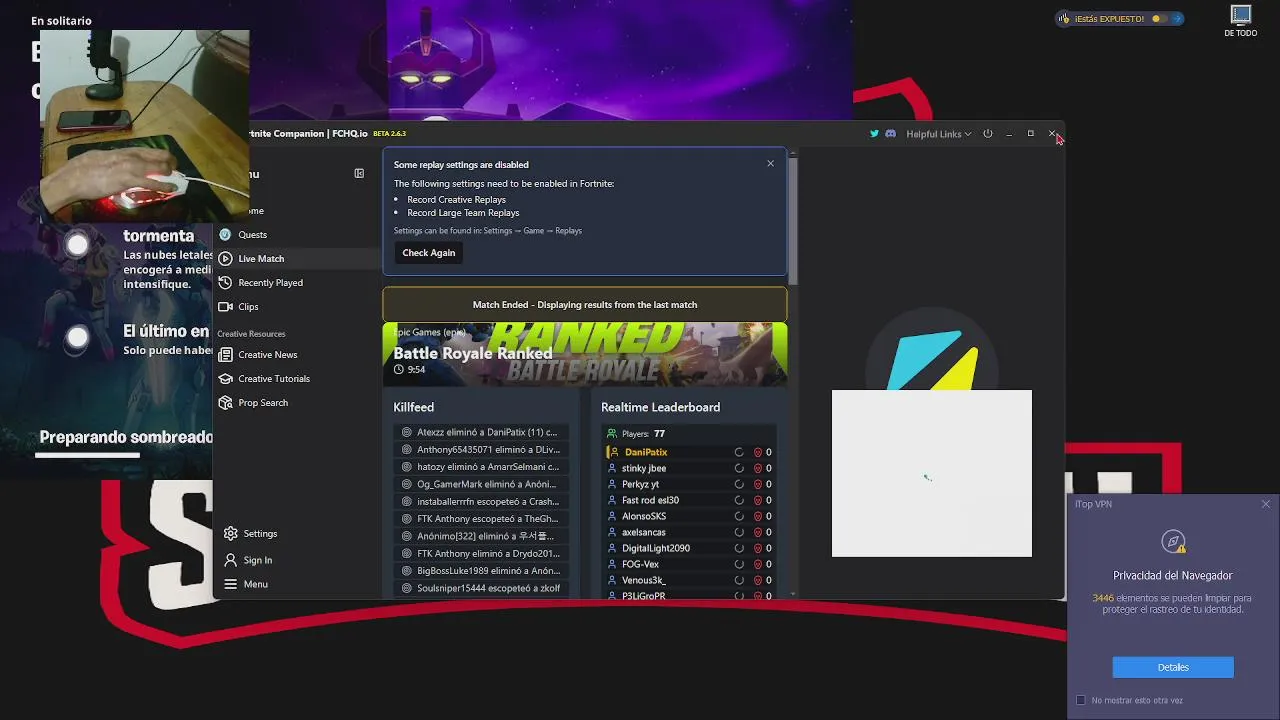Click the Quests V-Bucks icon
Viewport: 1280px width, 720px height.
click(x=225, y=235)
